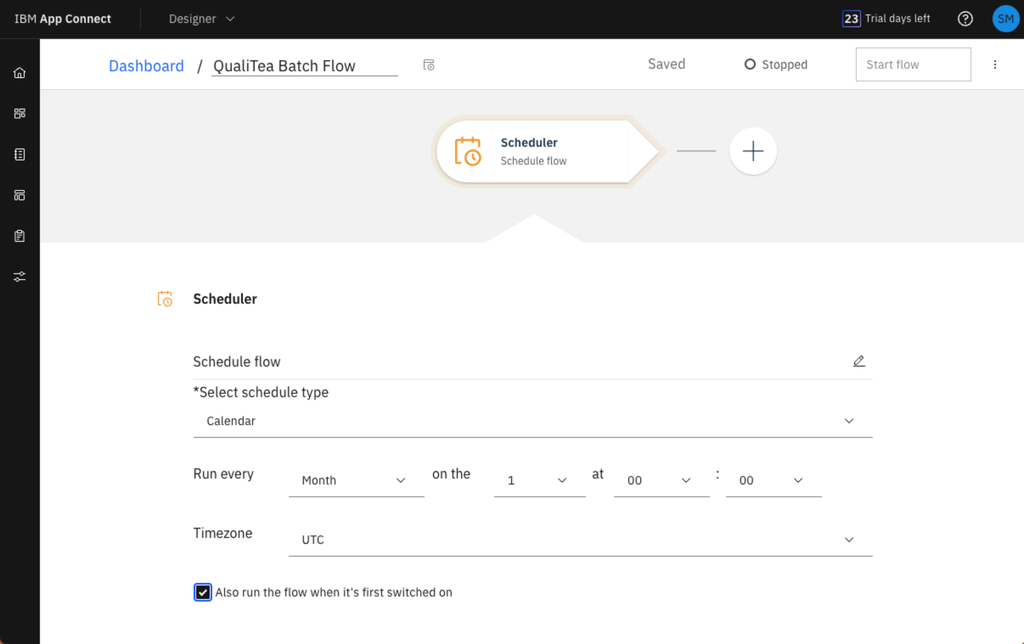1024x644 pixels.
Task: Click the flow documentation icon beside the title
Action: pos(428,64)
